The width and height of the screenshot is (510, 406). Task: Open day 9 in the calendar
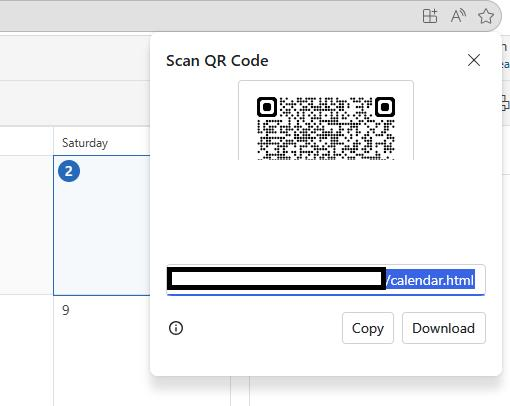pos(66,310)
